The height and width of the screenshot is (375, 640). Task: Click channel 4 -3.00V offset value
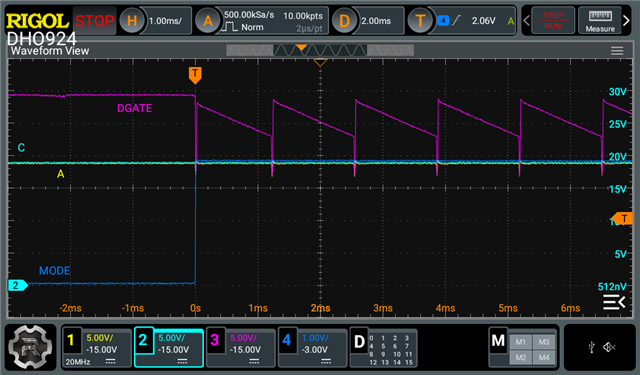(314, 350)
